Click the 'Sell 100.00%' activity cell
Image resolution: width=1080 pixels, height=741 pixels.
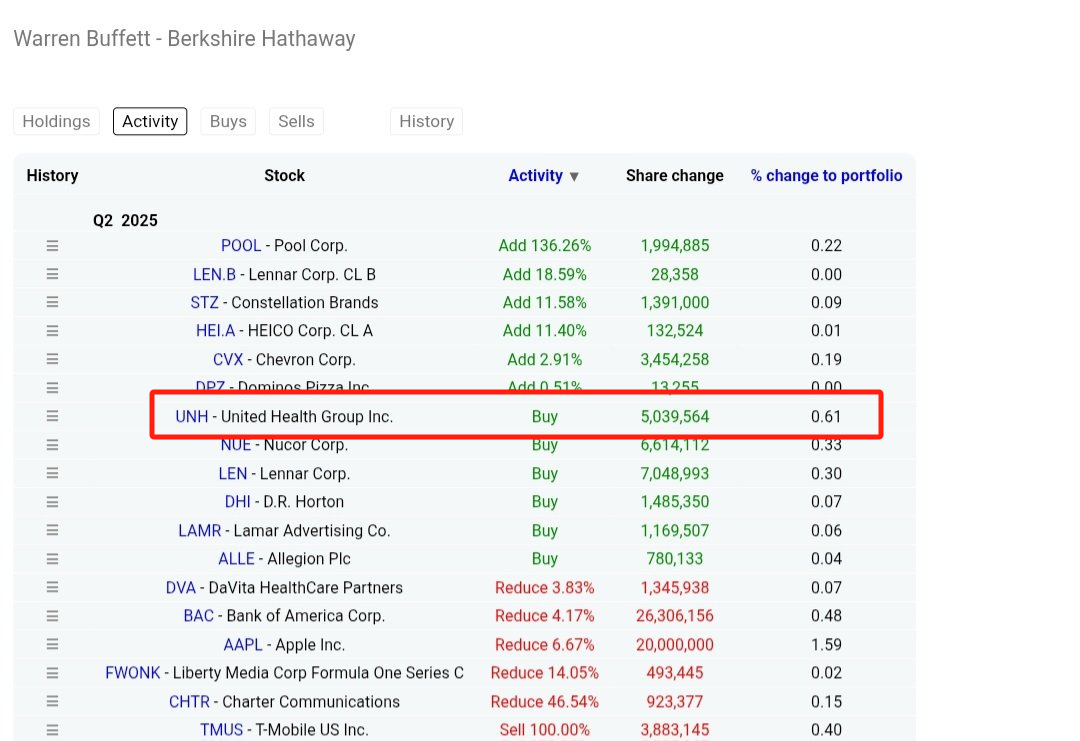tap(545, 730)
